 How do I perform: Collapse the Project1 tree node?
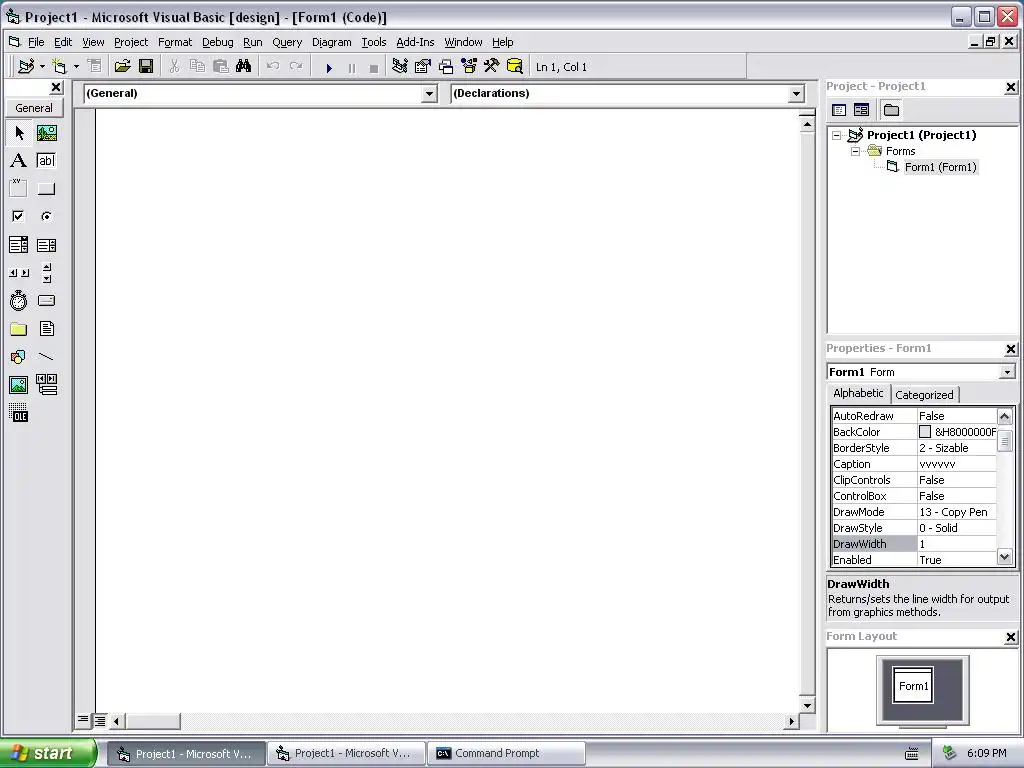pos(837,135)
